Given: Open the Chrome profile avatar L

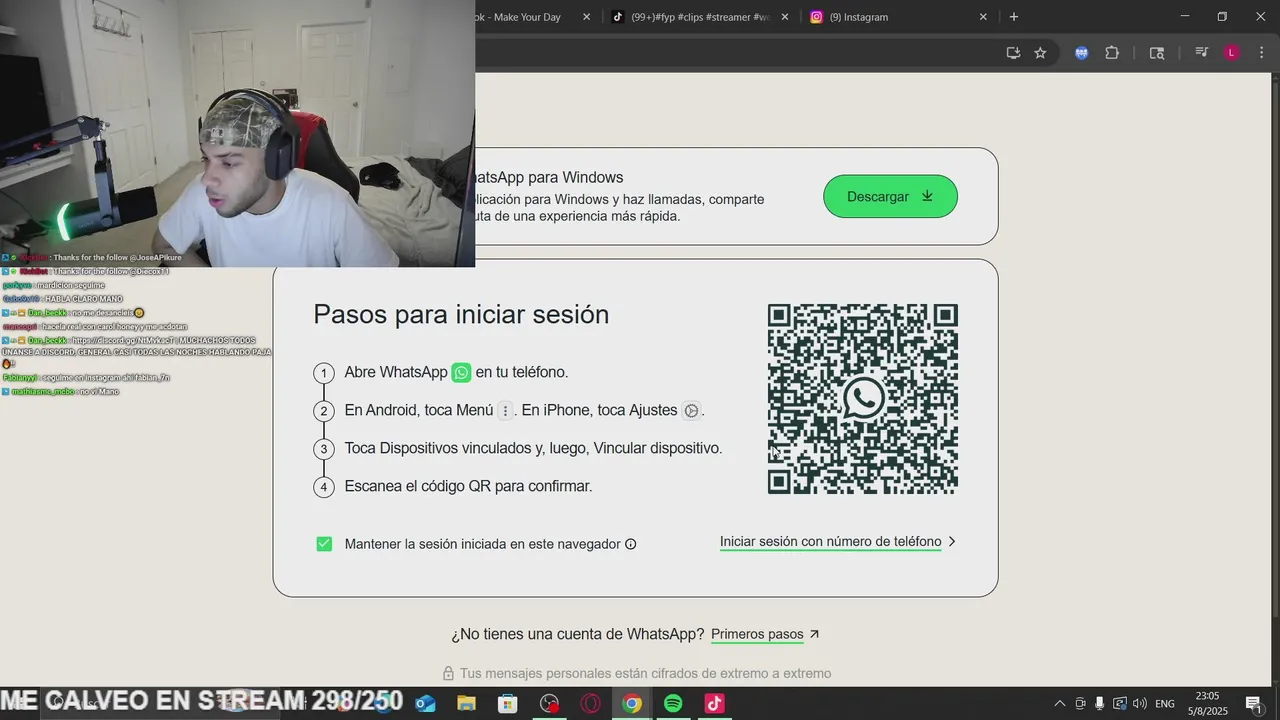Looking at the screenshot, I should click(1232, 53).
